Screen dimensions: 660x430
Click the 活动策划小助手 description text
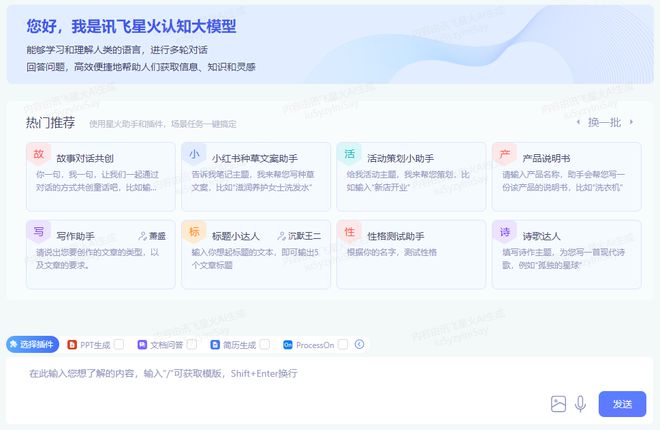pyautogui.click(x=408, y=180)
